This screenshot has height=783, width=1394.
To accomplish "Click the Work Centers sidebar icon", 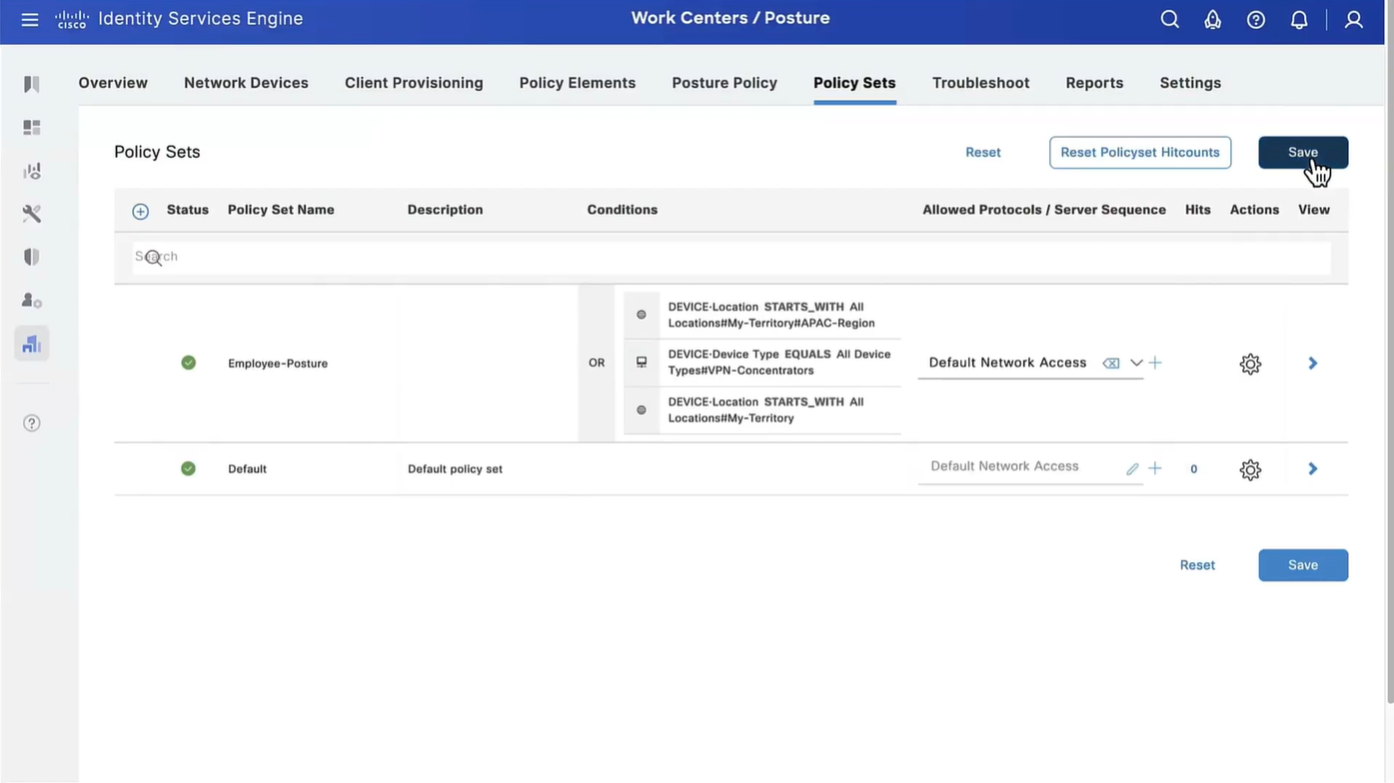I will [x=32, y=344].
